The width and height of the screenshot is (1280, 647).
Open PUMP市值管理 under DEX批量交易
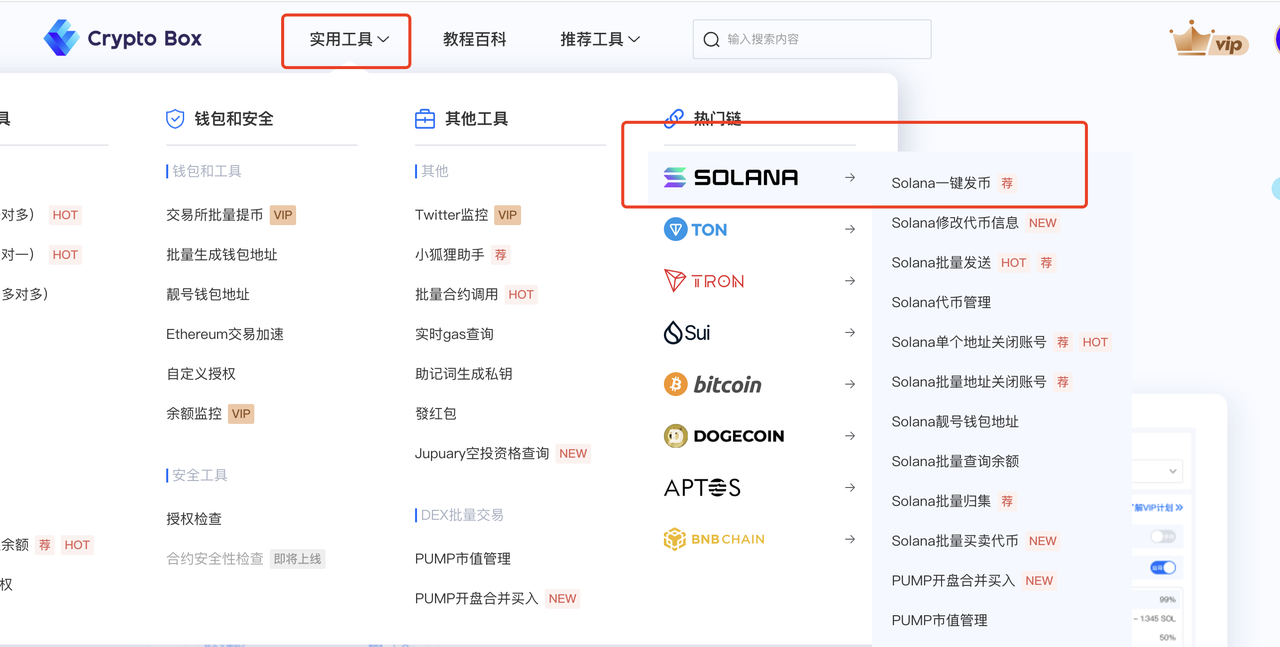tap(463, 559)
